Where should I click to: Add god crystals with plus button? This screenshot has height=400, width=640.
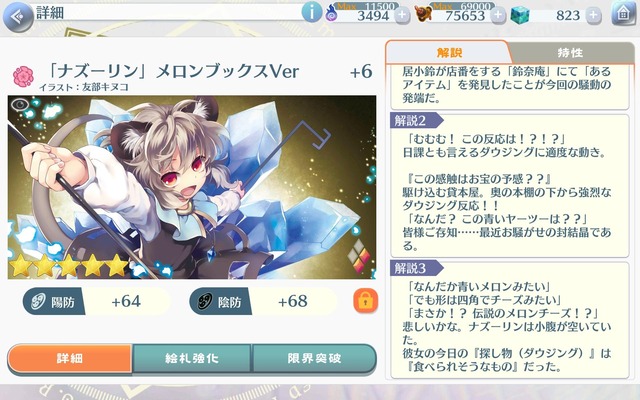point(593,16)
